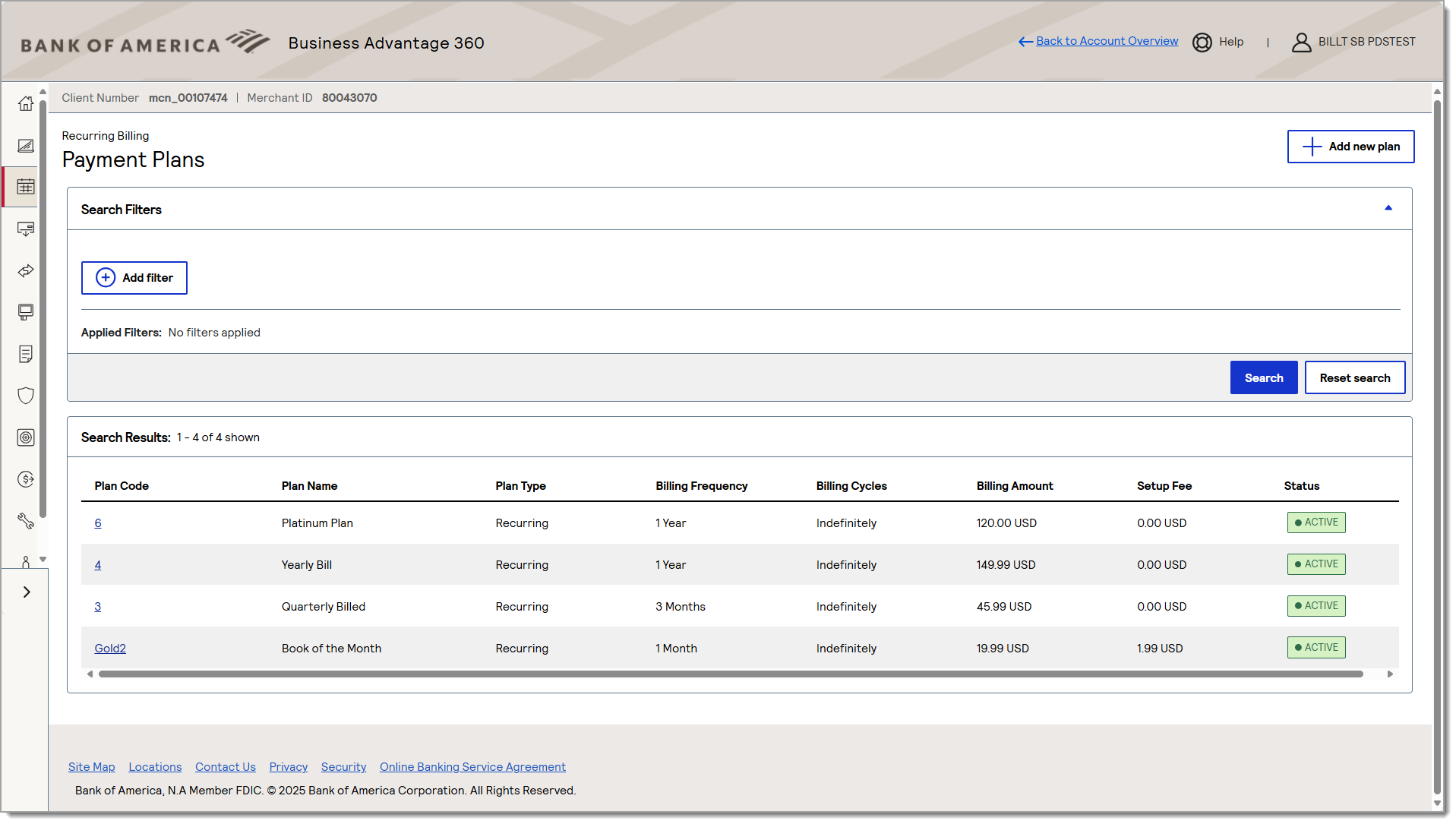Click the Billing Frequency column header

tap(702, 486)
